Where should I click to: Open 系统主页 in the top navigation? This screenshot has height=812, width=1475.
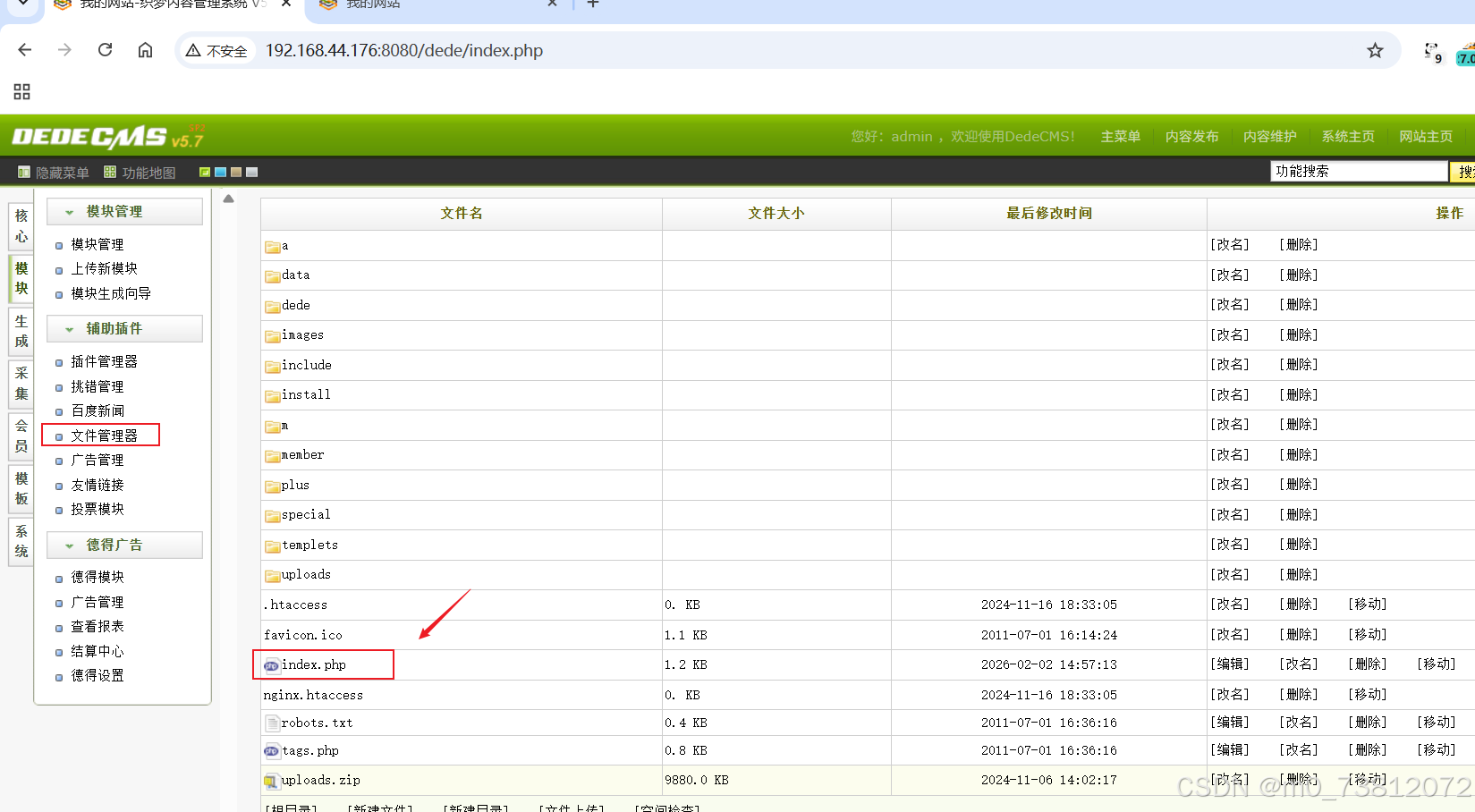pos(1348,137)
